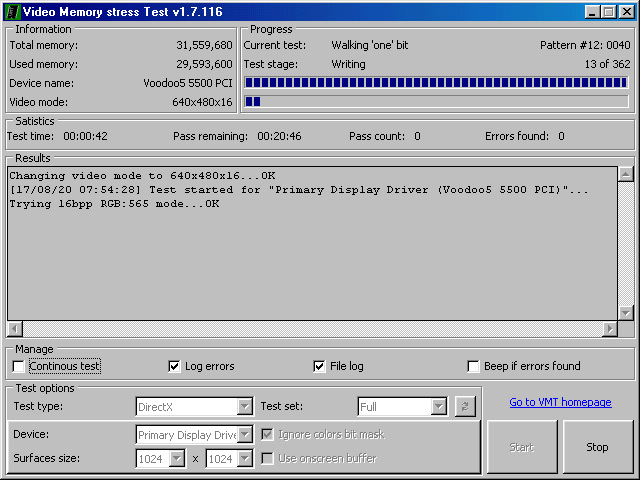This screenshot has height=480, width=640.
Task: Click the results scroll down arrow
Action: point(626,313)
